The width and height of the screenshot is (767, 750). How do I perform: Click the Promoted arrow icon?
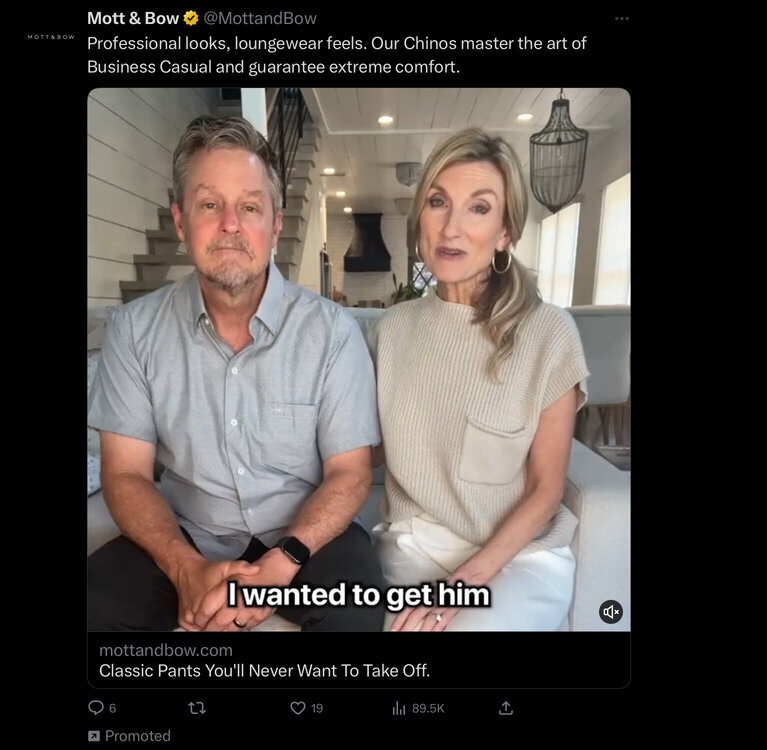point(94,736)
